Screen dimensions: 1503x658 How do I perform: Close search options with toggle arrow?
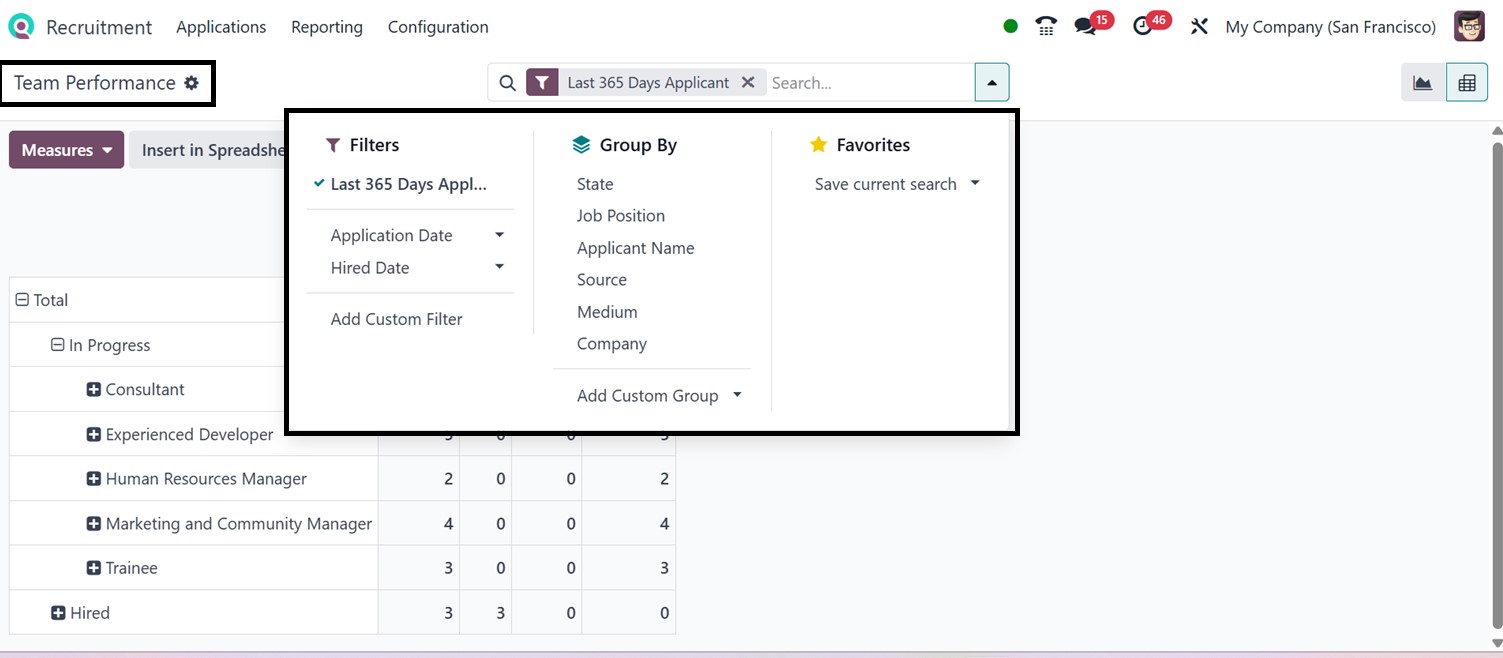pyautogui.click(x=991, y=83)
